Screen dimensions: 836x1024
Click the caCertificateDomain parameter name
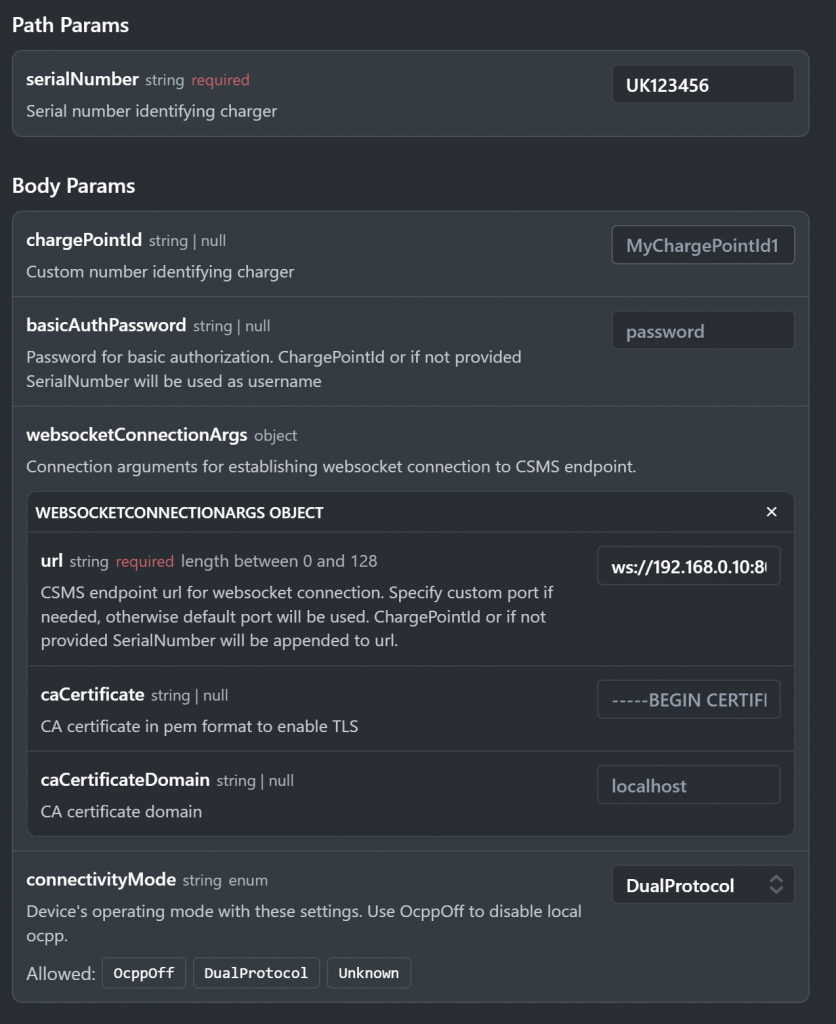click(125, 780)
